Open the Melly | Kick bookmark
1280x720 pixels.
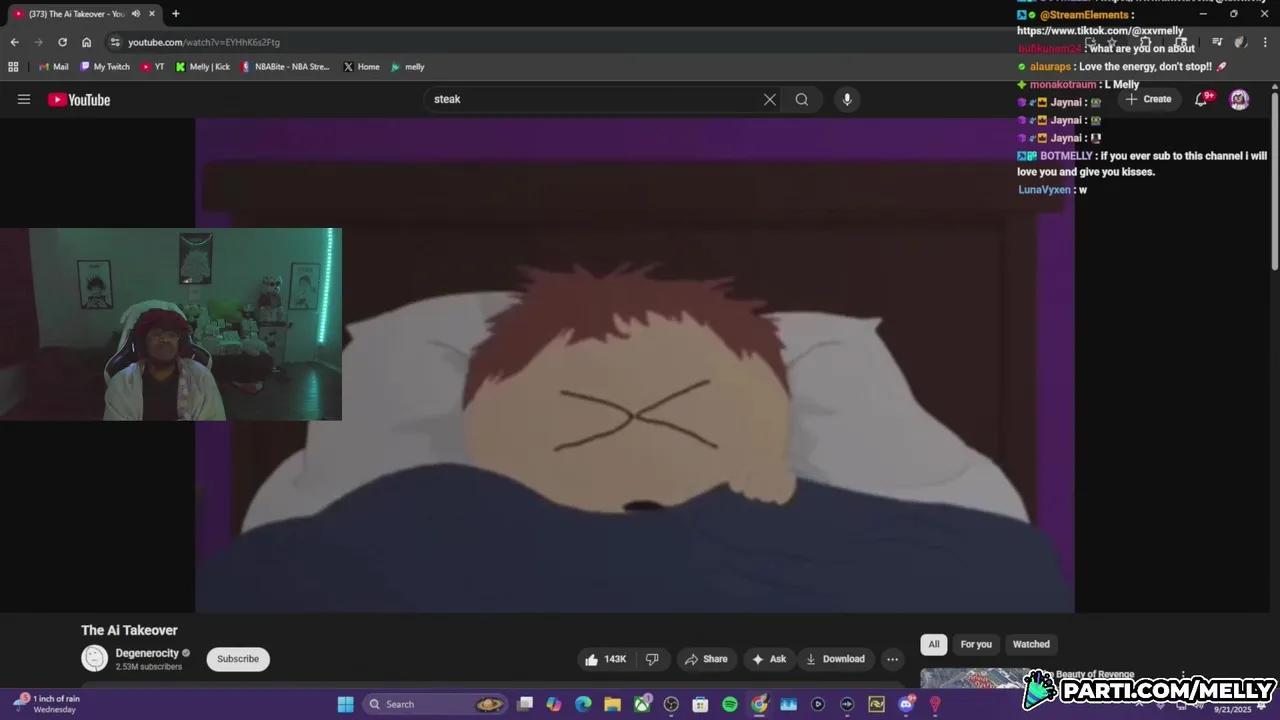(202, 67)
